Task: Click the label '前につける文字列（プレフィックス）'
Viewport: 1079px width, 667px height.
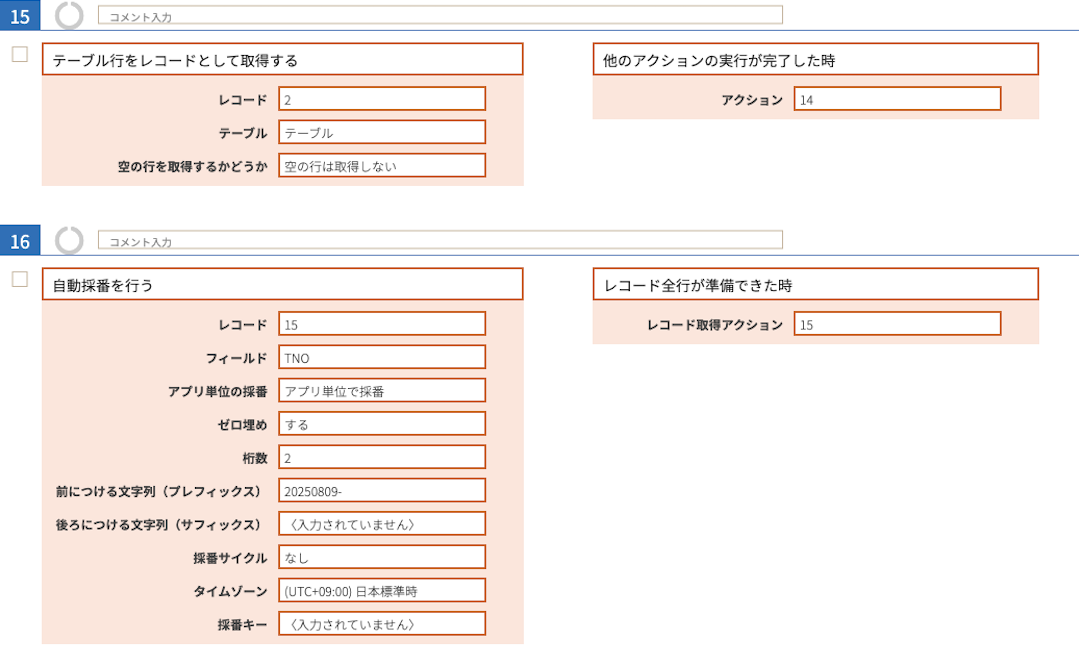Action: [159, 491]
